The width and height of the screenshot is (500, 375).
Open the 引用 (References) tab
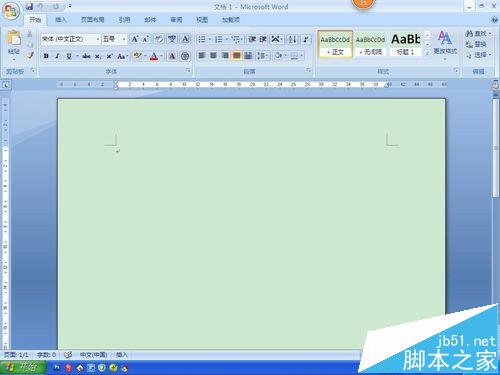(124, 20)
